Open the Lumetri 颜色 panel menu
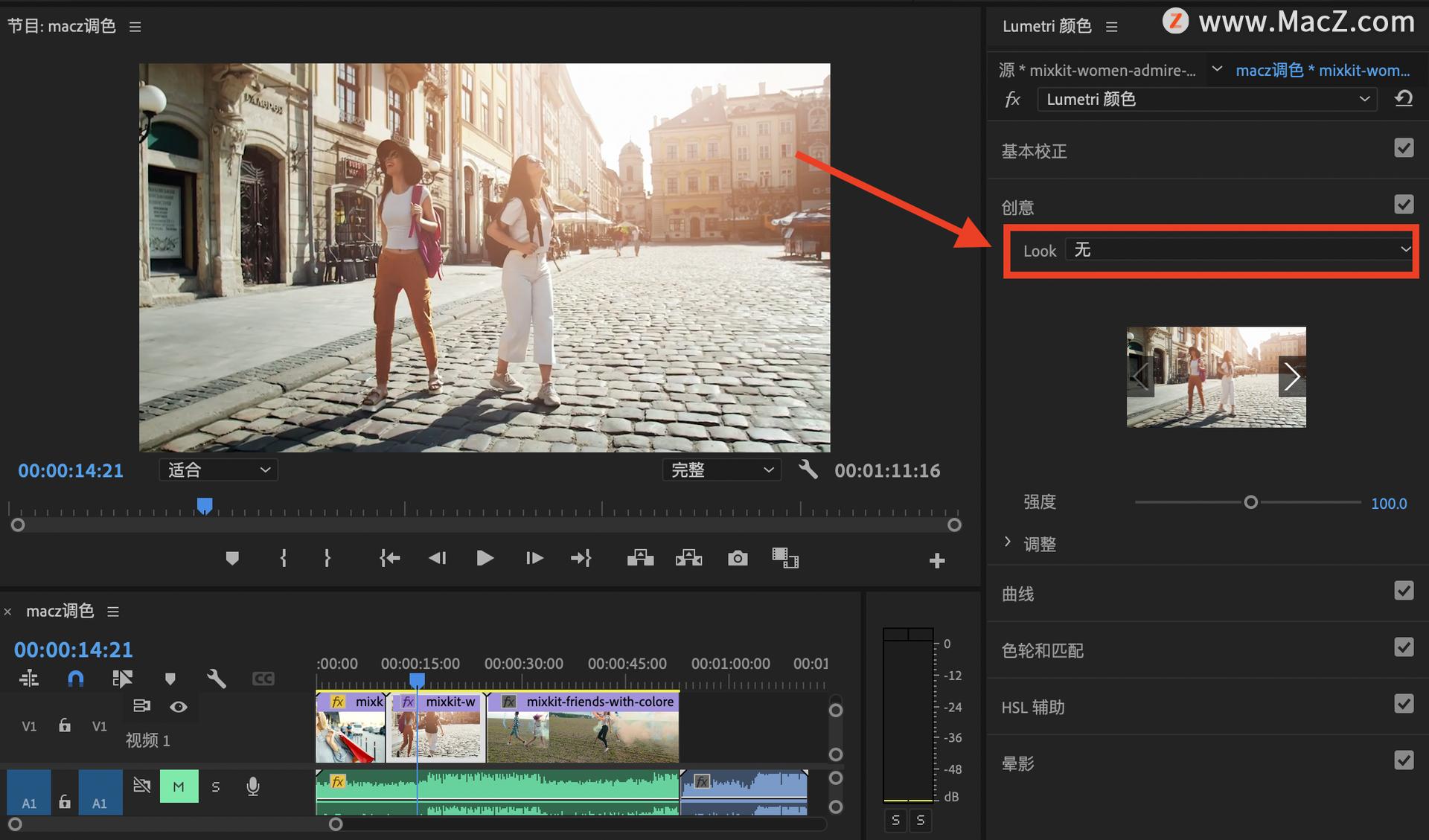1429x840 pixels. click(x=1112, y=27)
